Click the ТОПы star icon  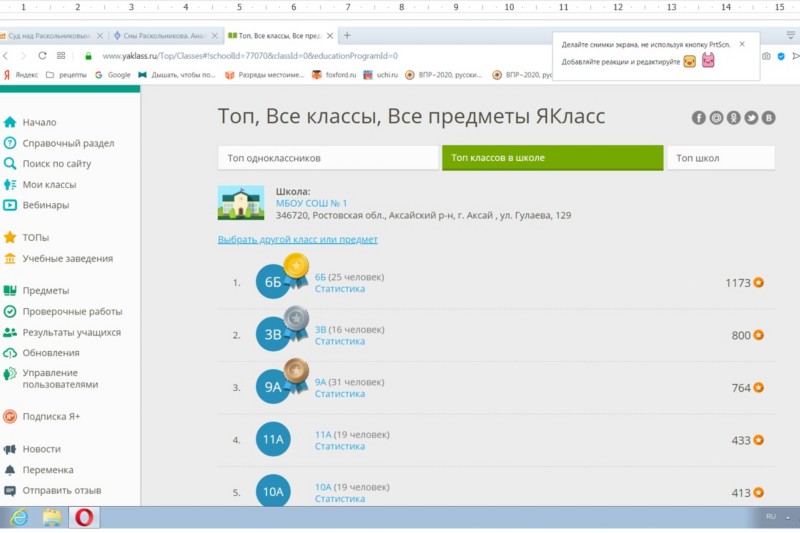(10, 237)
